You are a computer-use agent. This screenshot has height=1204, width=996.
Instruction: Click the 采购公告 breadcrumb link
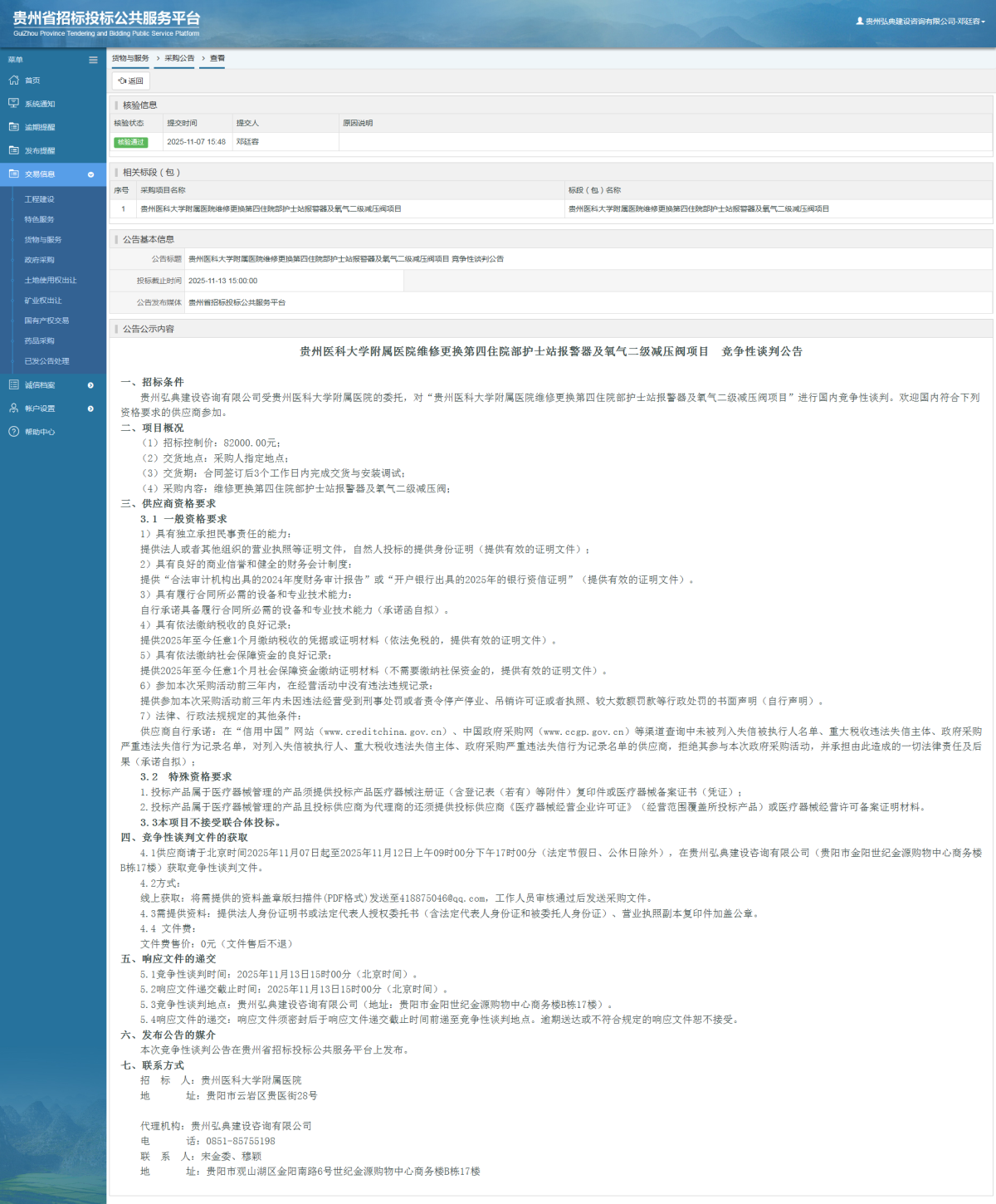pyautogui.click(x=179, y=58)
